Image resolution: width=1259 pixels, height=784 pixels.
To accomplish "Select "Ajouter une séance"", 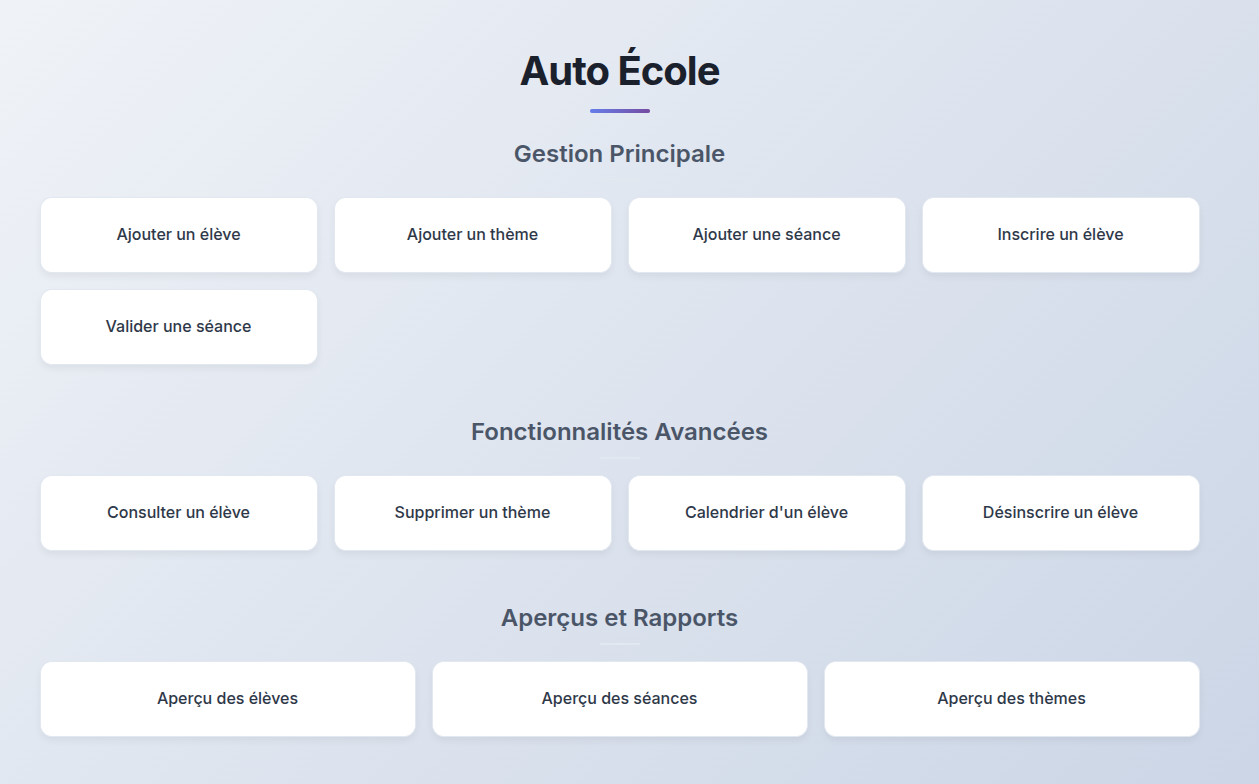I will 766,234.
